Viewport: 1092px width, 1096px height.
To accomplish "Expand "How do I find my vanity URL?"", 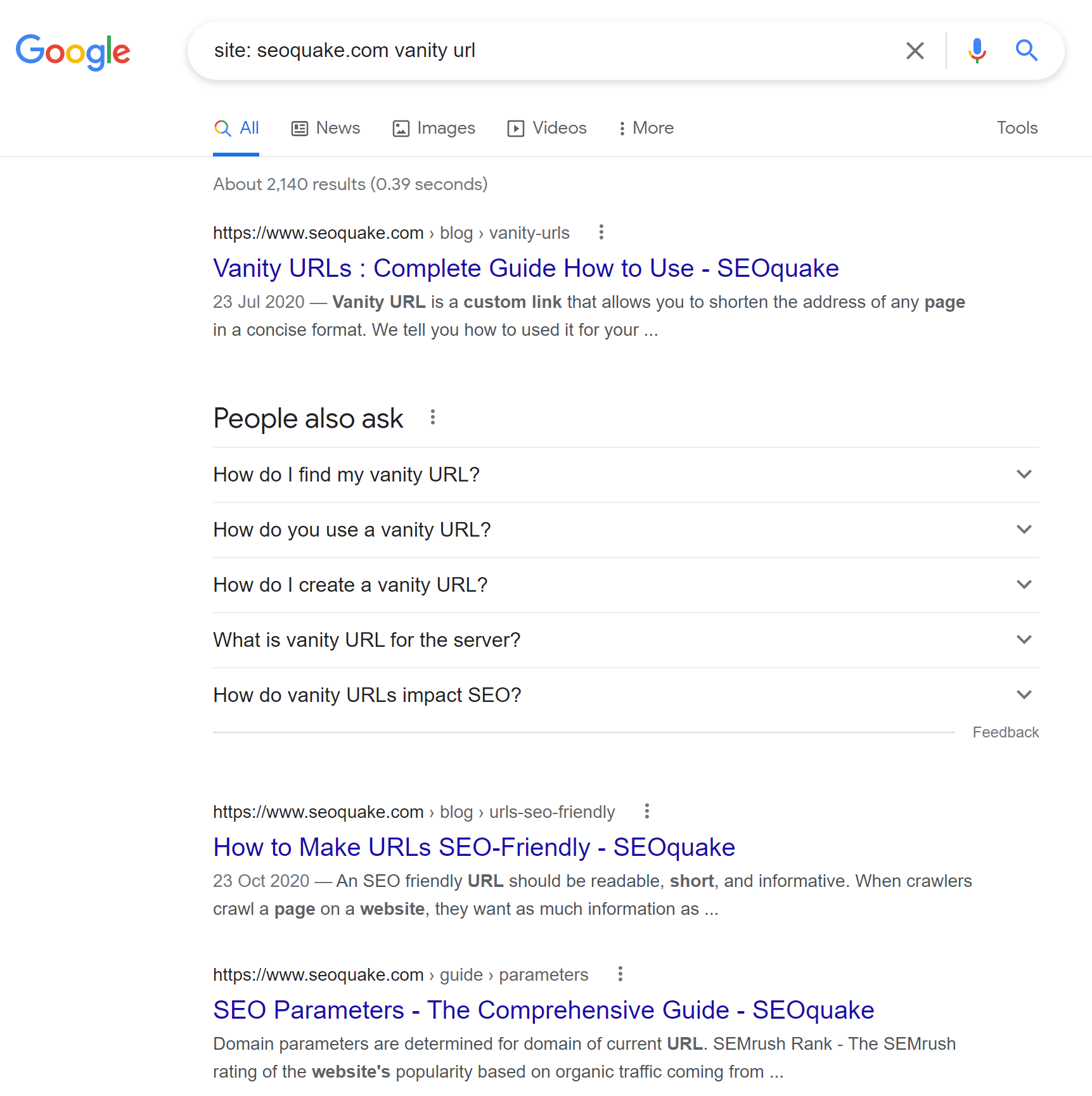I will click(x=1024, y=475).
